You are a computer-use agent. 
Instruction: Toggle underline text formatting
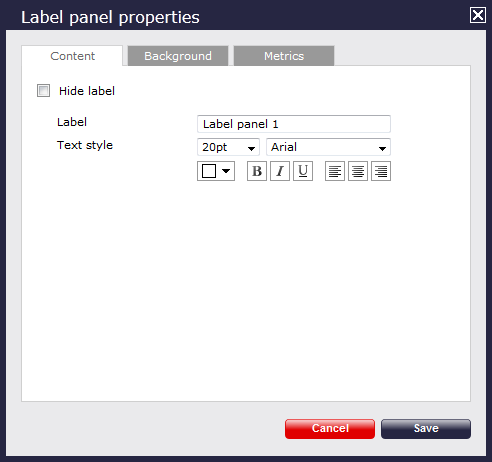tap(303, 171)
